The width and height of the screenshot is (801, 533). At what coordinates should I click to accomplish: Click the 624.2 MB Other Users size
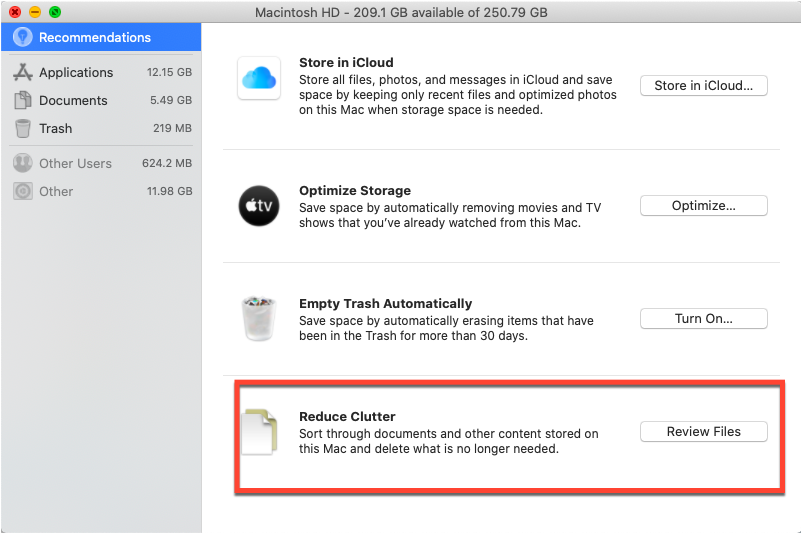click(167, 163)
